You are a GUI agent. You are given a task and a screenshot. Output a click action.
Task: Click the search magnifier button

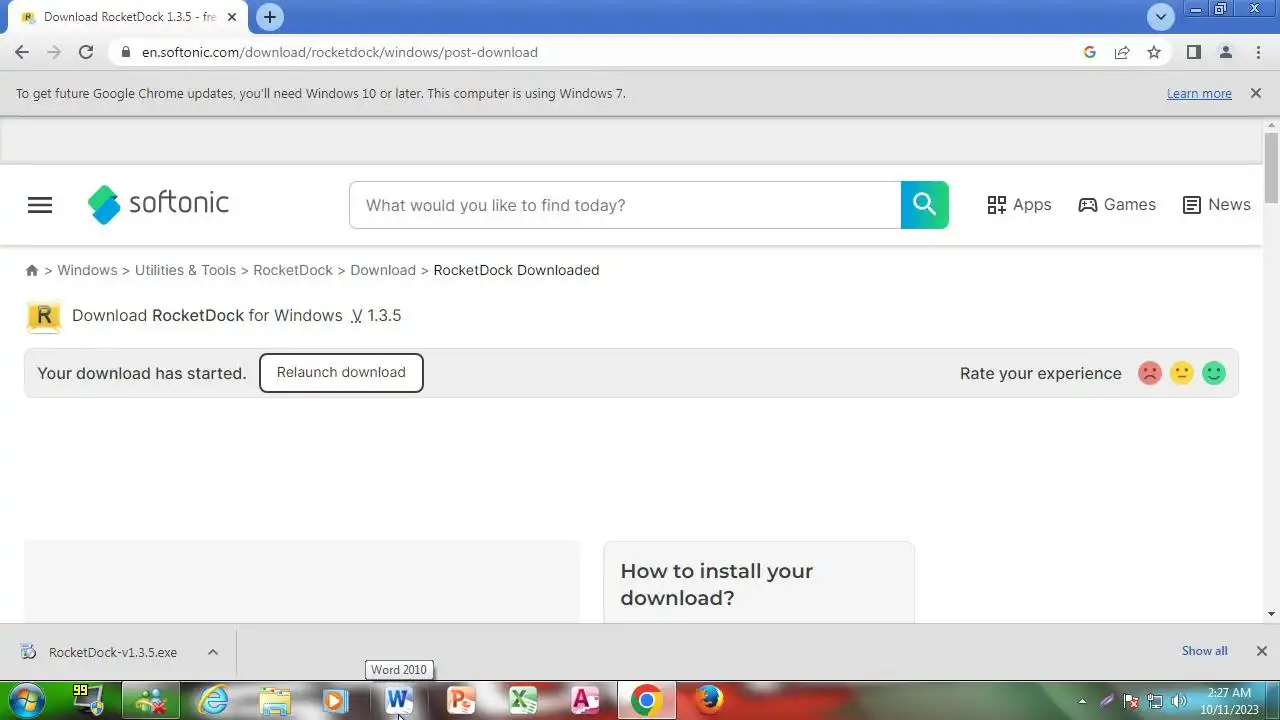tap(924, 205)
